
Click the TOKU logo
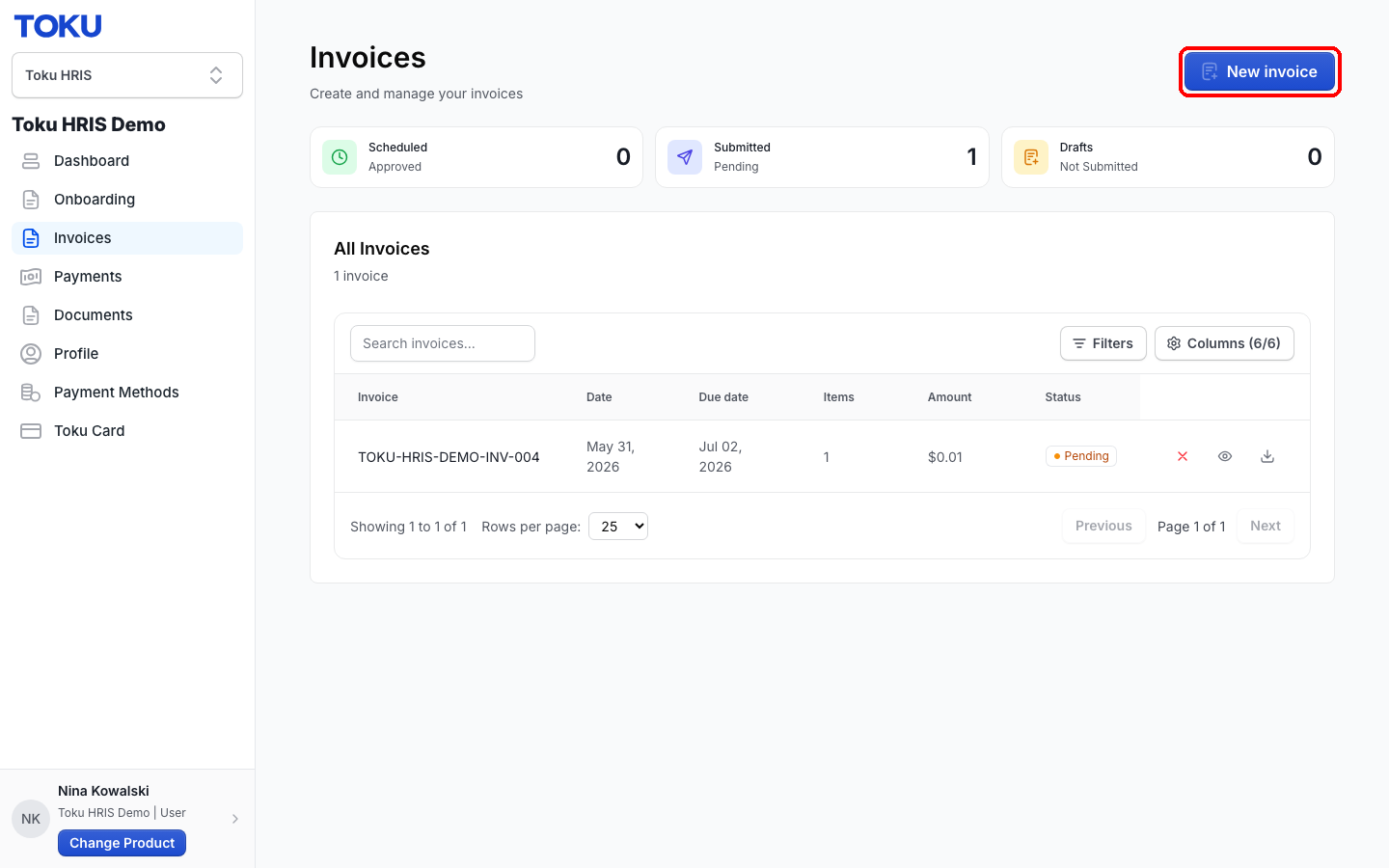tap(58, 26)
